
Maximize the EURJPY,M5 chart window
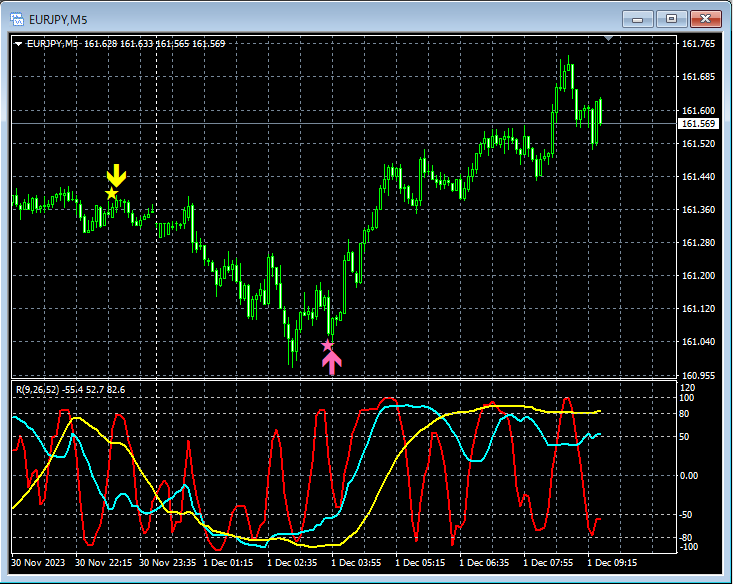pyautogui.click(x=671, y=19)
